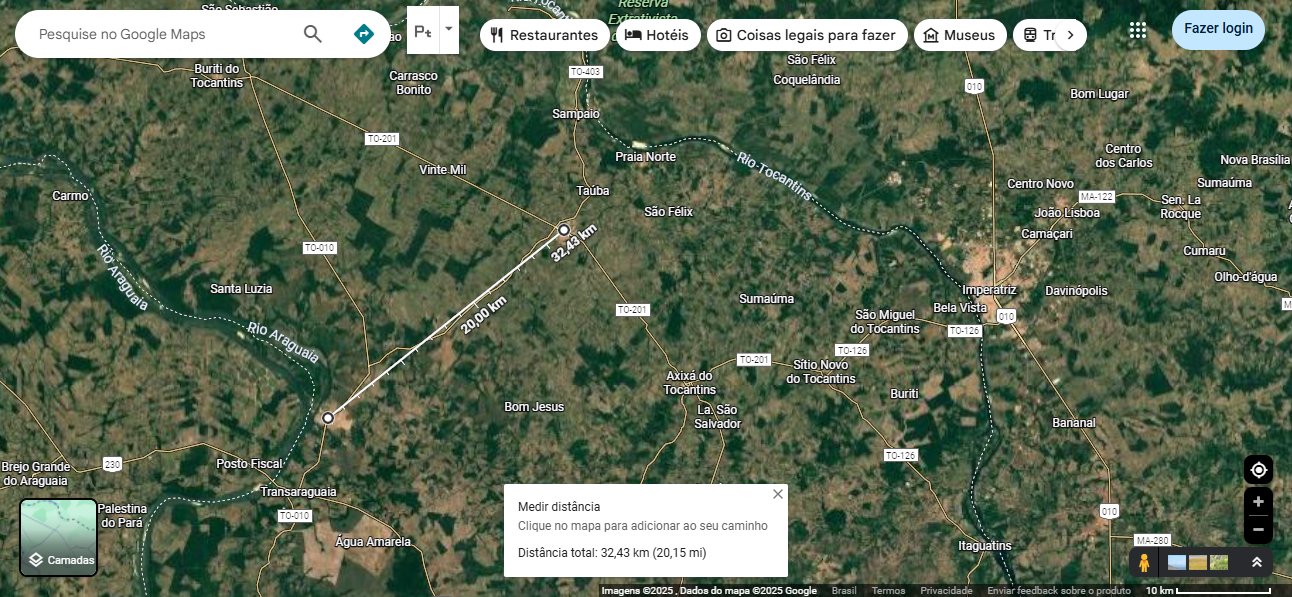Screen dimensions: 1292x597
Task: Click the João Lisboa label
Action: [x=1067, y=213]
